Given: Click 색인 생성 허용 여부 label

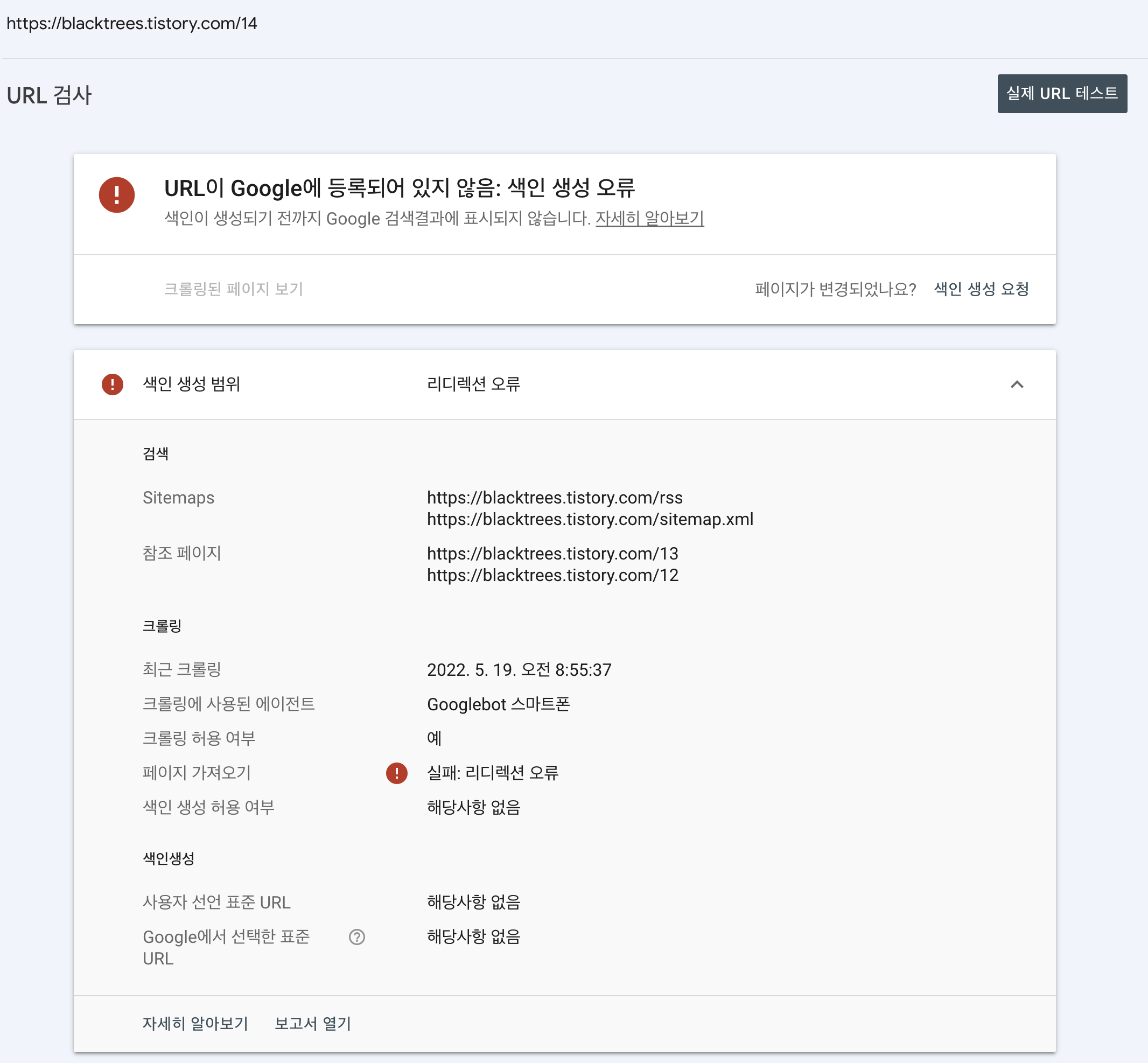Looking at the screenshot, I should pos(208,808).
